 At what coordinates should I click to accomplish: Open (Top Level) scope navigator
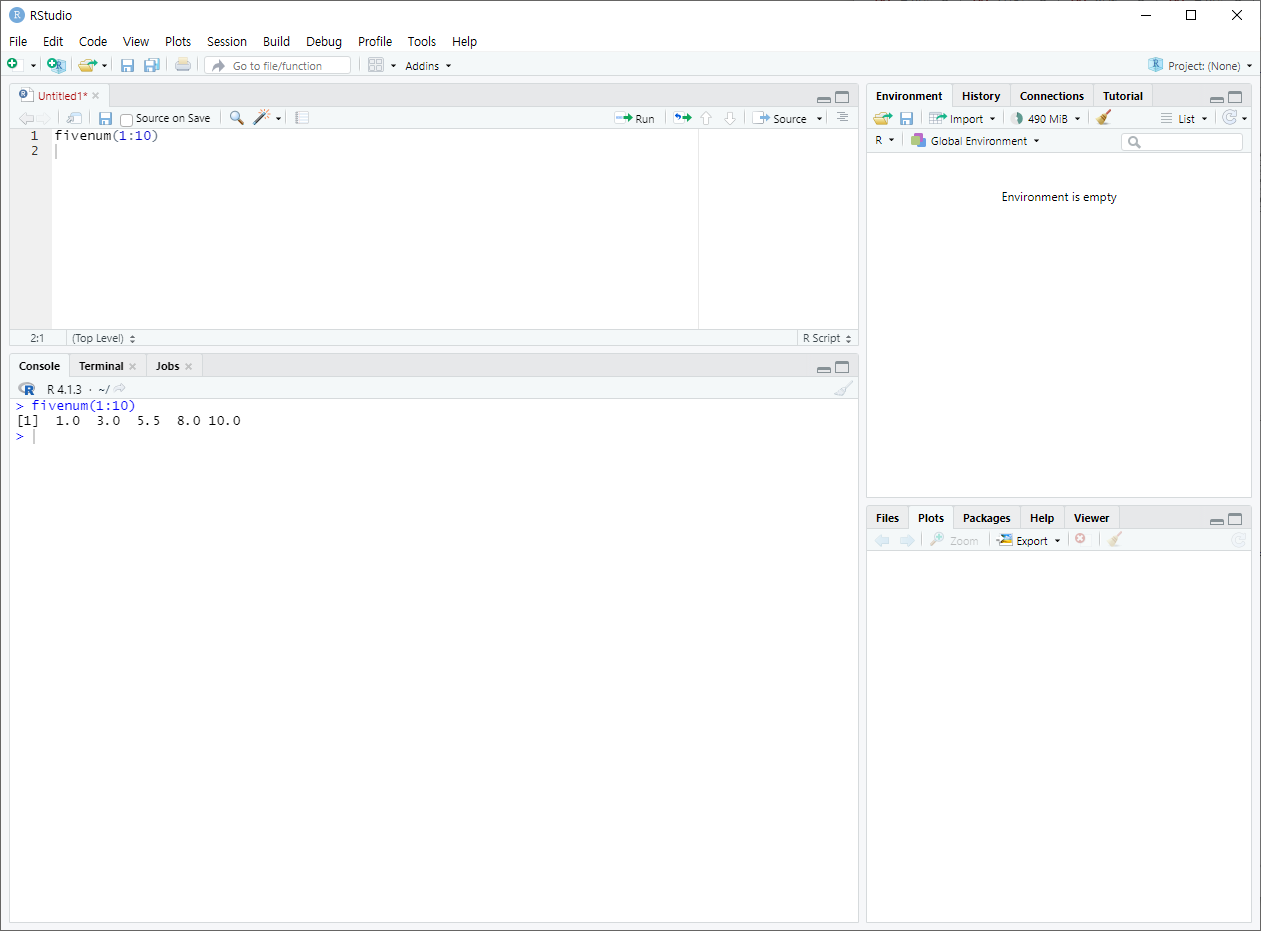[104, 338]
